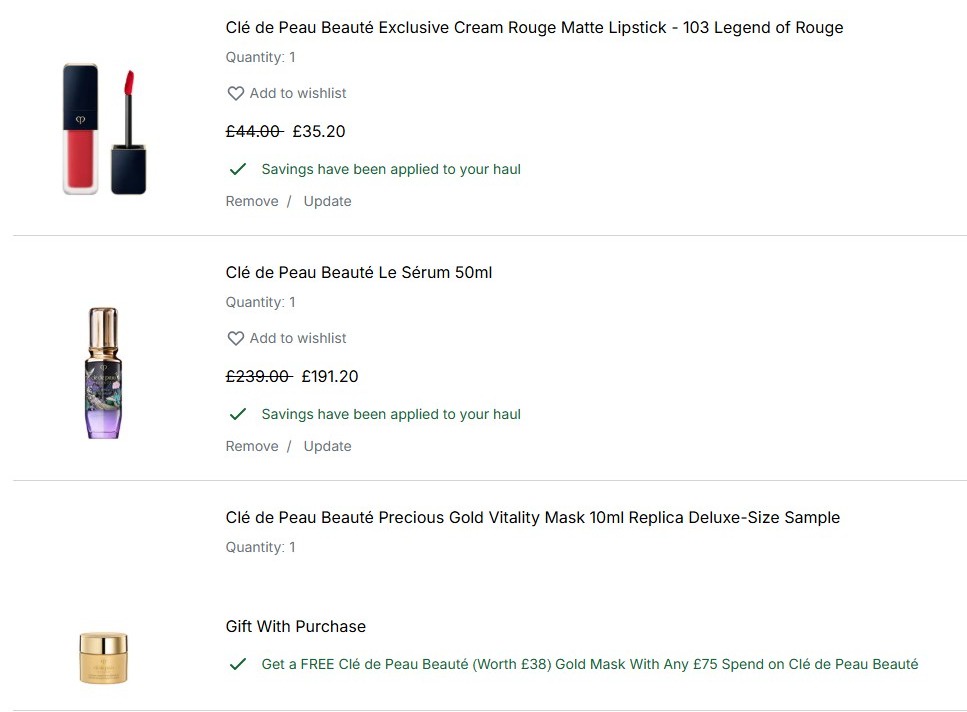Screen dimensions: 967x712
Task: Remove the Cream Rouge Matte Lipstick from basket
Action: [252, 201]
